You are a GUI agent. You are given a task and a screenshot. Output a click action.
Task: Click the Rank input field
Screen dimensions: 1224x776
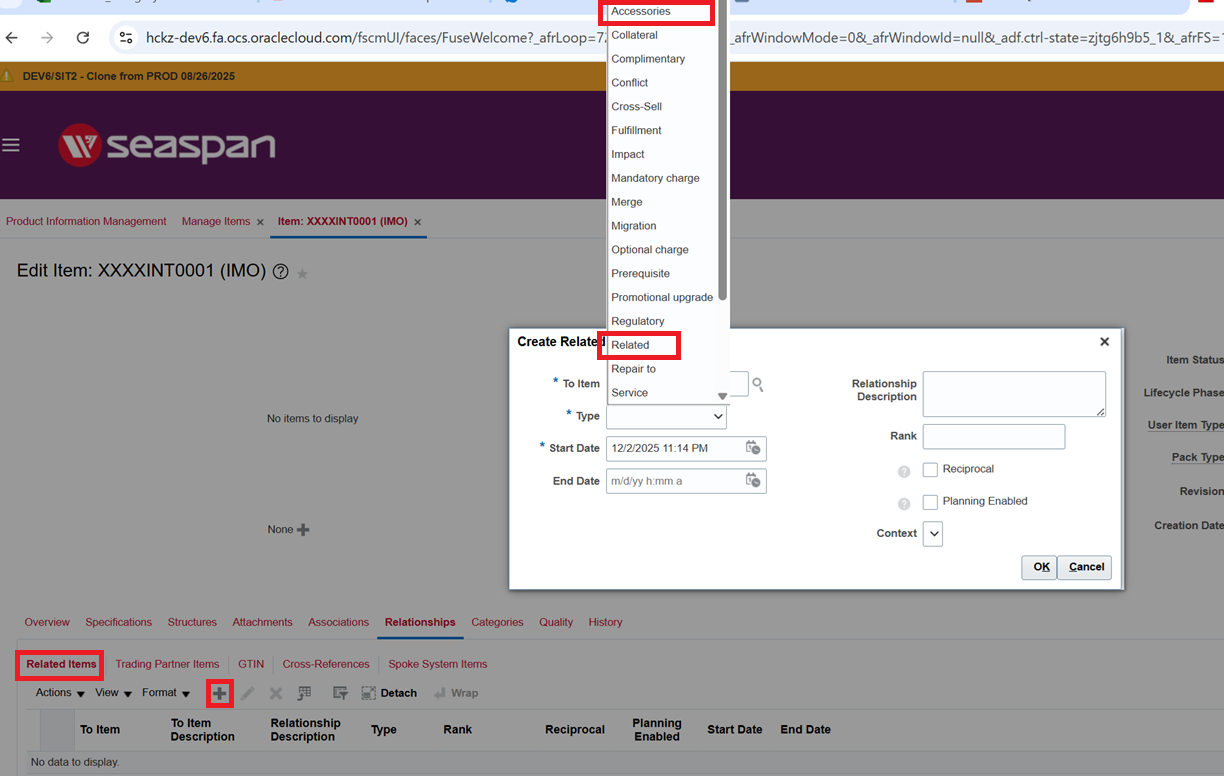point(994,437)
